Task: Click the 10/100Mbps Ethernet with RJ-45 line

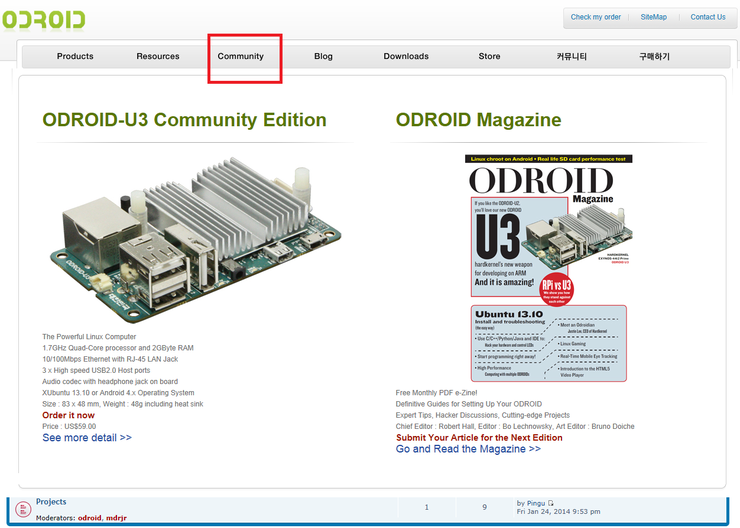Action: [110, 359]
